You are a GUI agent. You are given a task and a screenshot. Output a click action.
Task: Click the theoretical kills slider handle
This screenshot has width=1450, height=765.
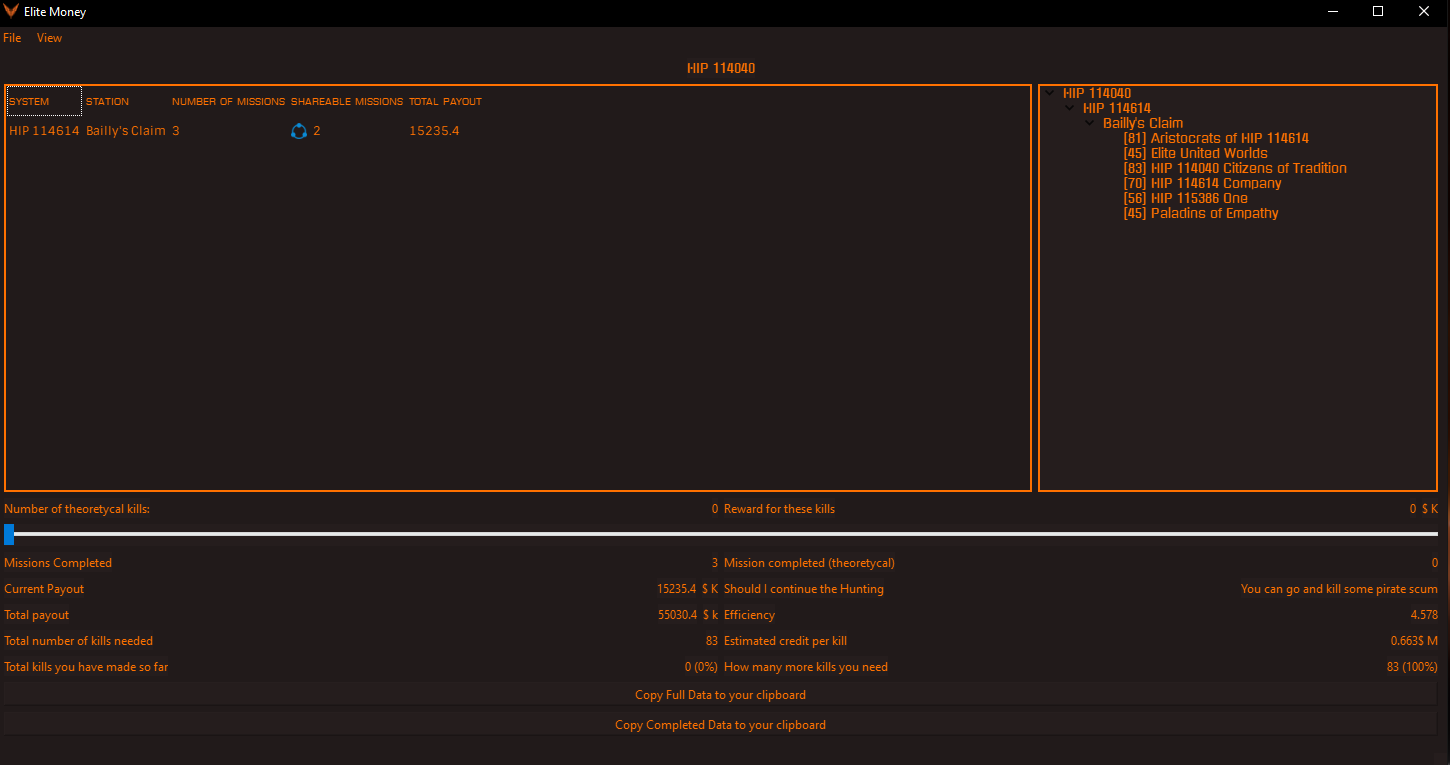point(9,534)
